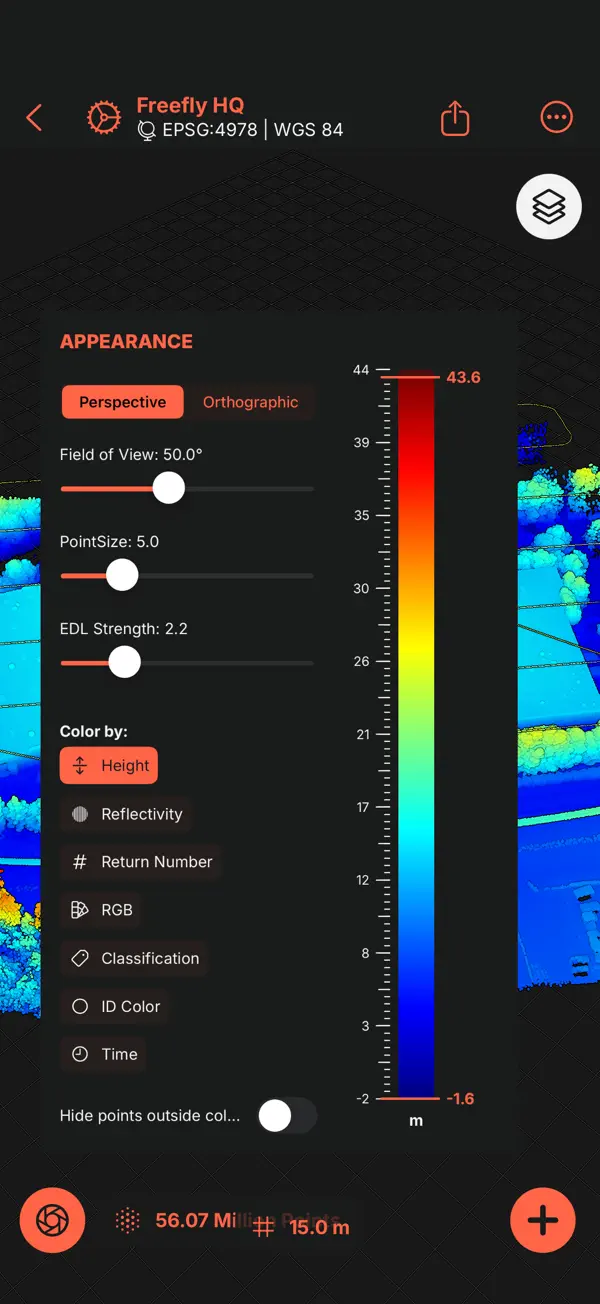Click the 43.6 upper range marker
Viewport: 600px width, 1304px height.
coord(463,377)
